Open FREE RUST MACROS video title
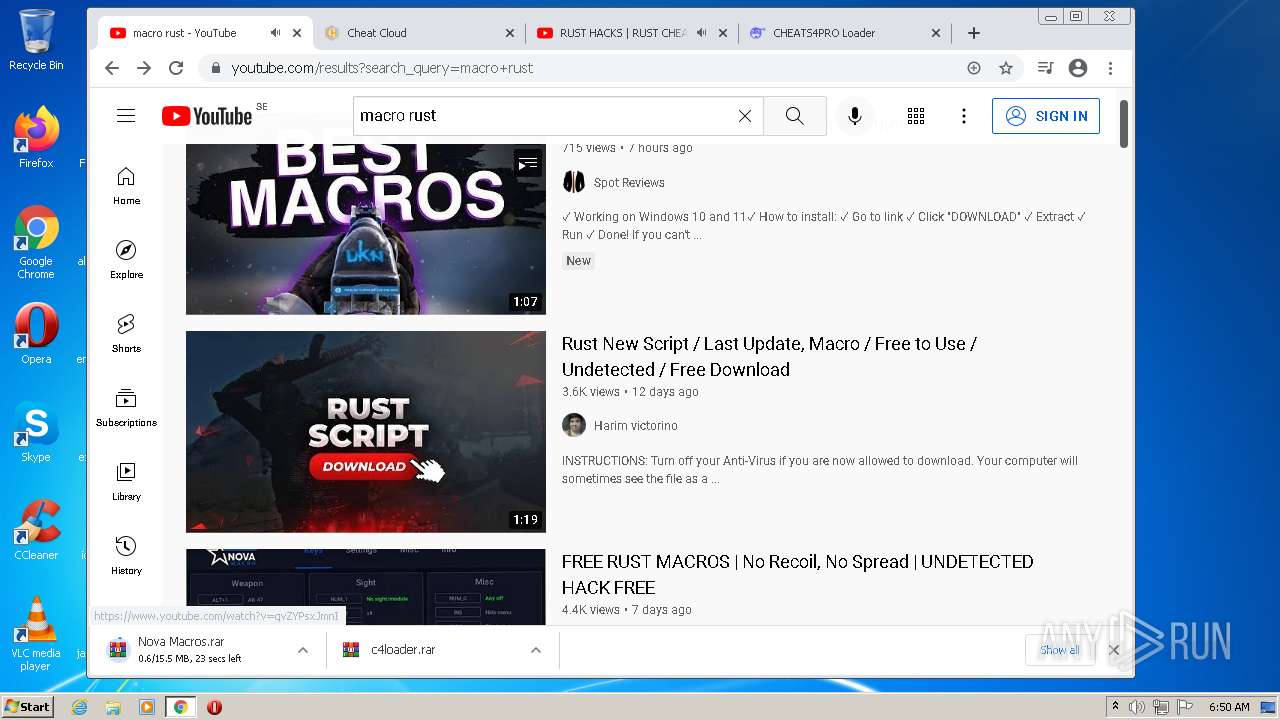Screen dimensions: 1280x720 tap(797, 575)
